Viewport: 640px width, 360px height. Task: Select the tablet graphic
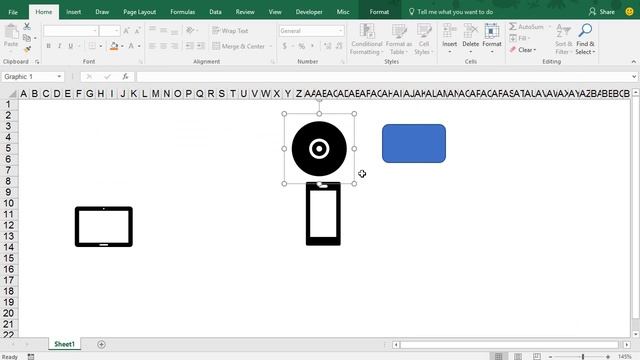(104, 227)
